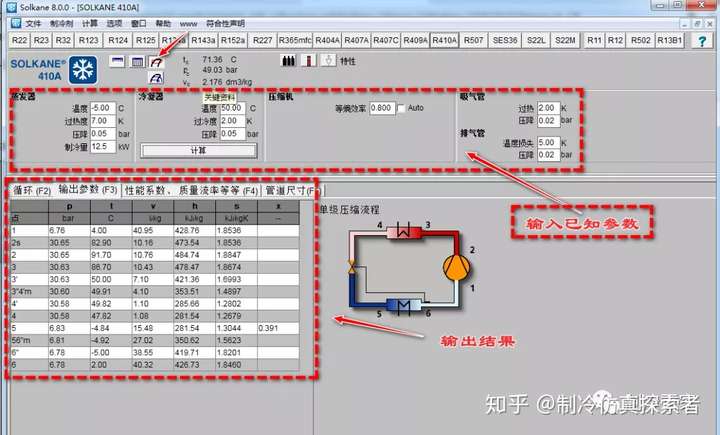Select refrigerant R152a
720x435 pixels.
233,40
